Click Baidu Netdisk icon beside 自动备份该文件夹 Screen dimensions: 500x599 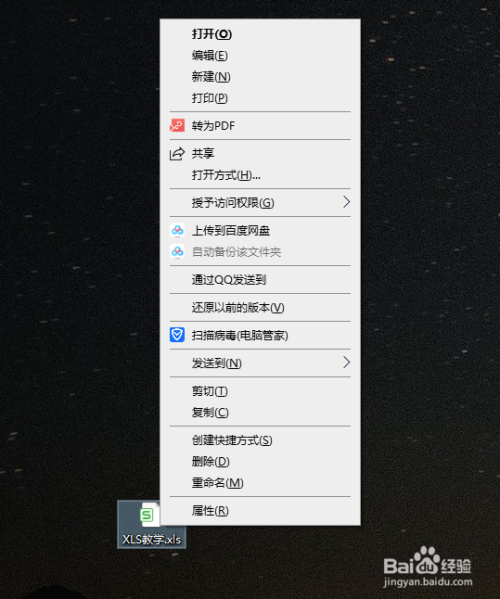pos(177,252)
